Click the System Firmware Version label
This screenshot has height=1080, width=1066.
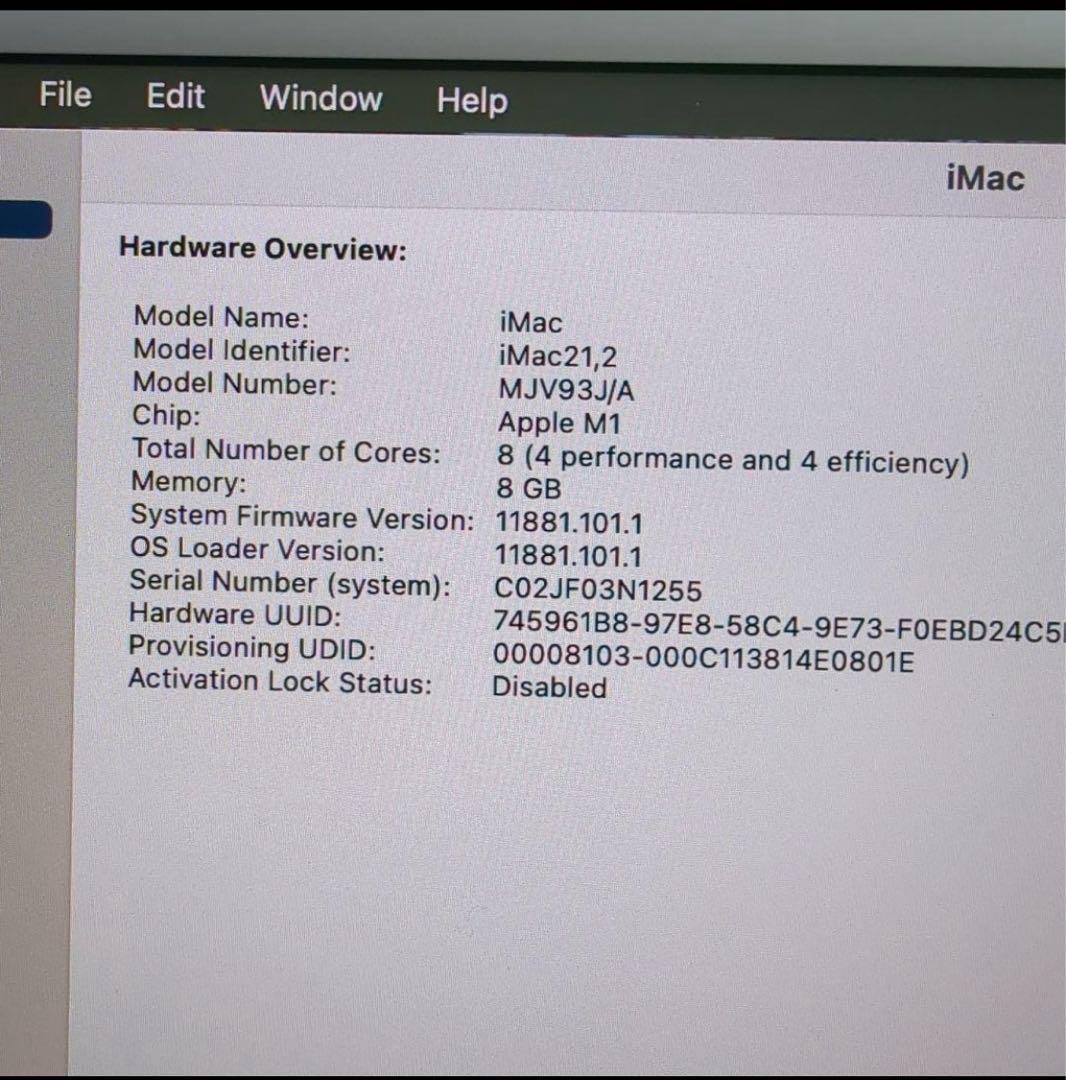coord(302,518)
